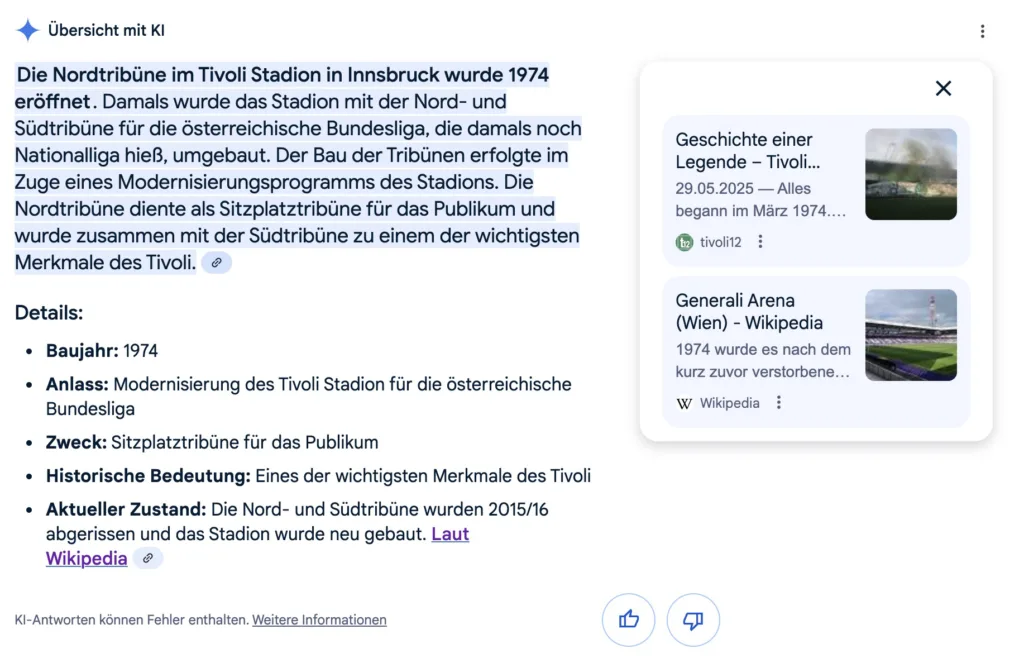Click the Tivoli stadium smoke thumbnail

(x=911, y=174)
